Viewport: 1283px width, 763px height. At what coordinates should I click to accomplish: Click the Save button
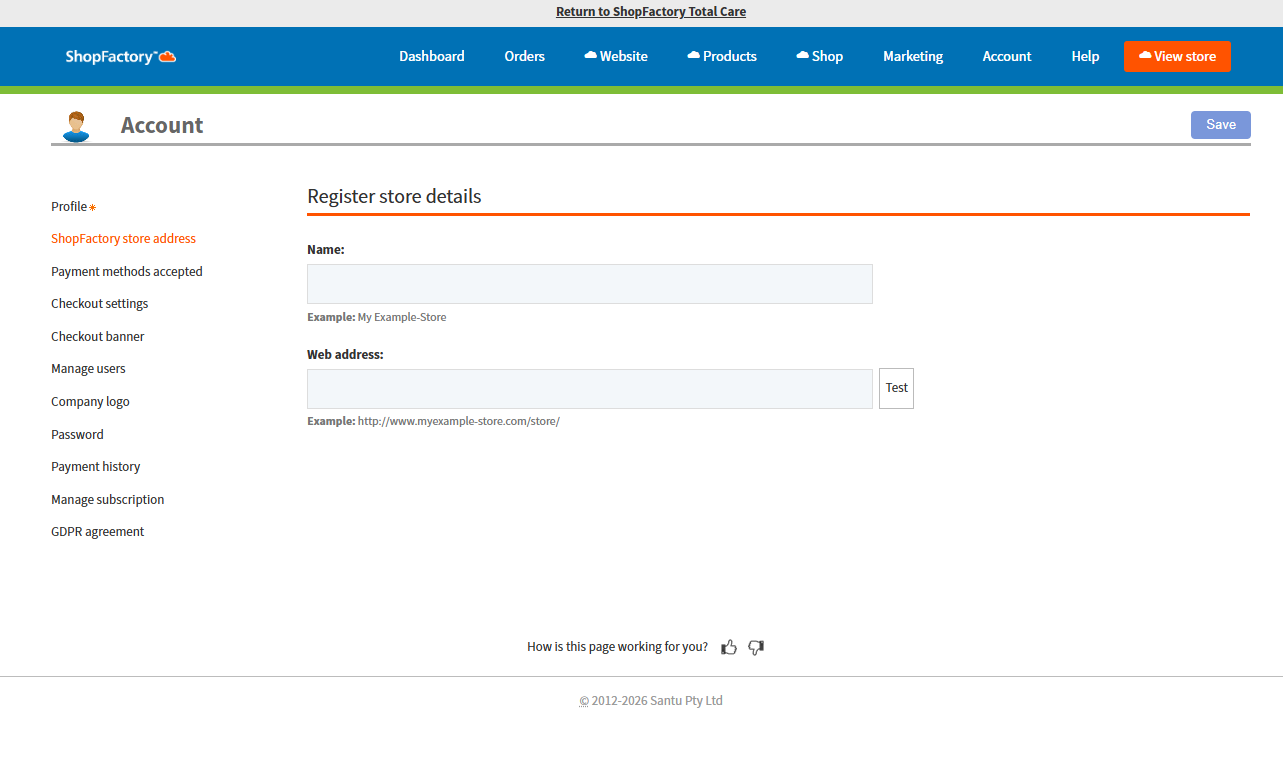pos(1220,125)
